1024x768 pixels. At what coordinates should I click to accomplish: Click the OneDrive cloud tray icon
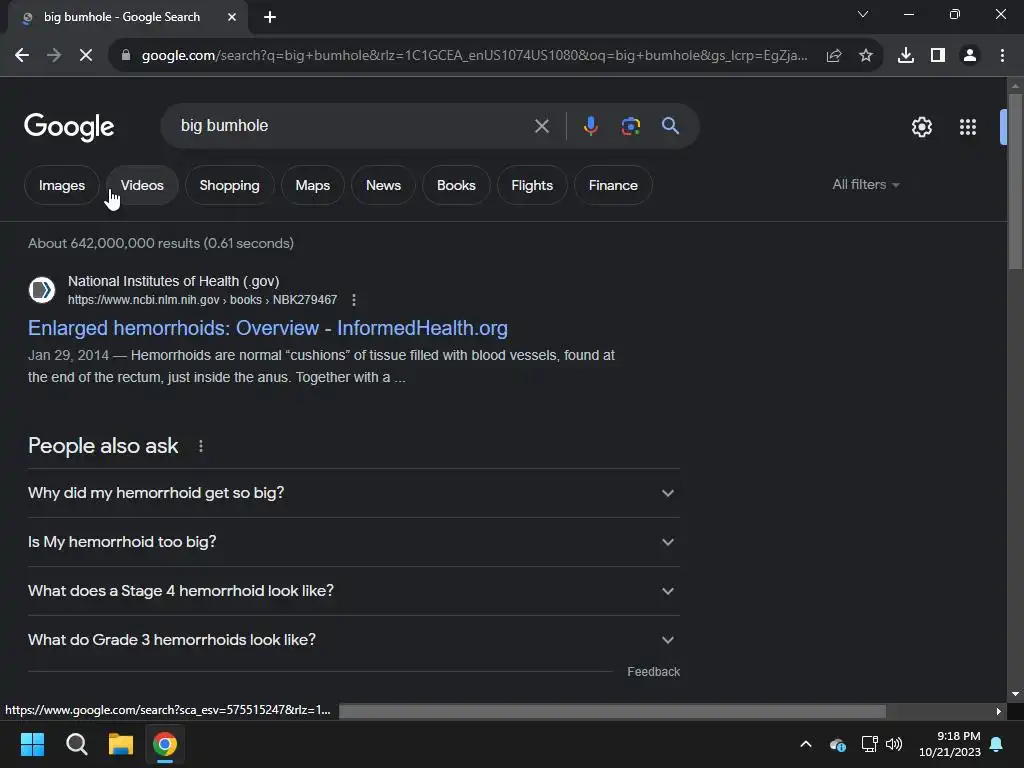pos(837,744)
